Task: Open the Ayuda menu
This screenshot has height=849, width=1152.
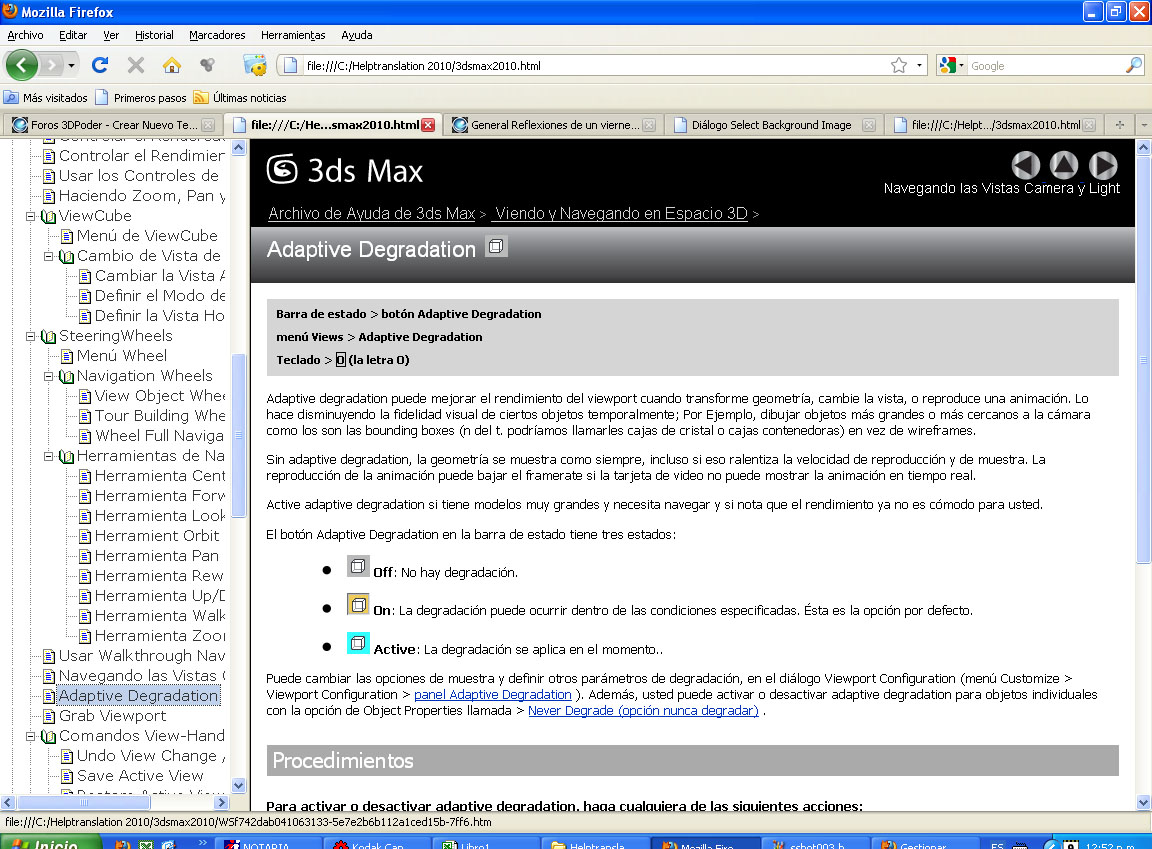Action: [x=356, y=35]
